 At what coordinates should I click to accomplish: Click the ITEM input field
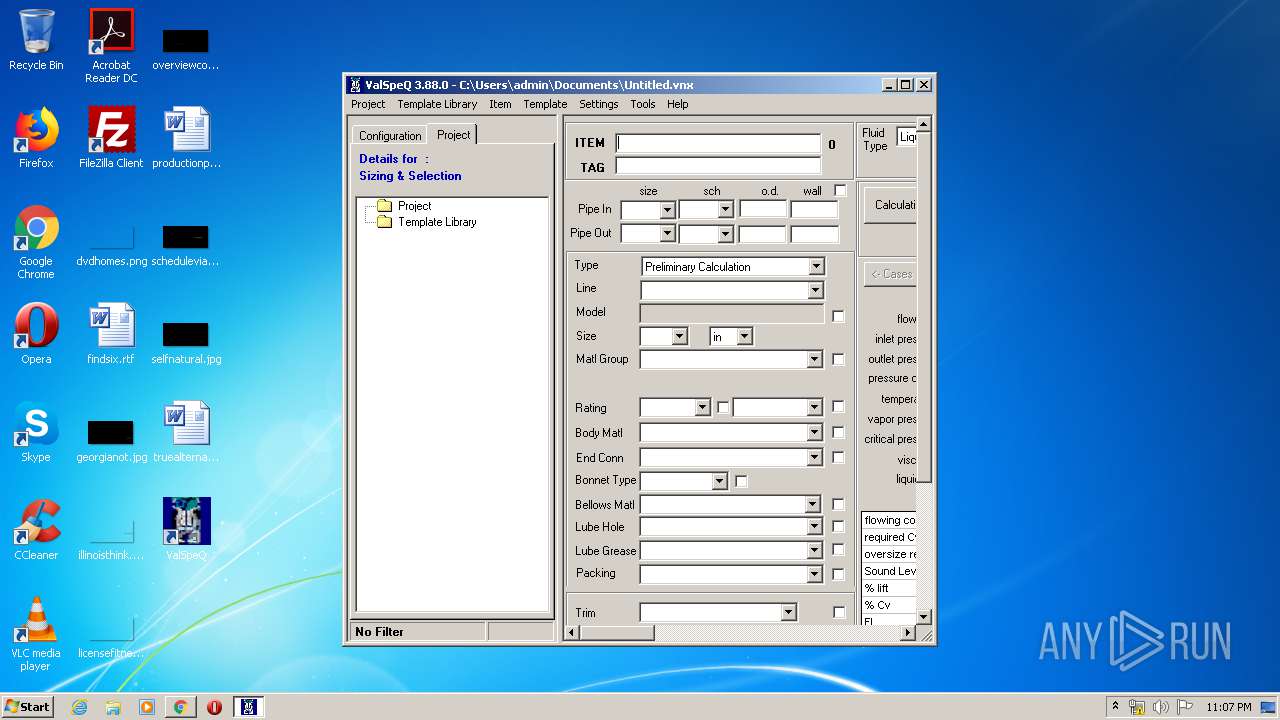click(x=718, y=143)
